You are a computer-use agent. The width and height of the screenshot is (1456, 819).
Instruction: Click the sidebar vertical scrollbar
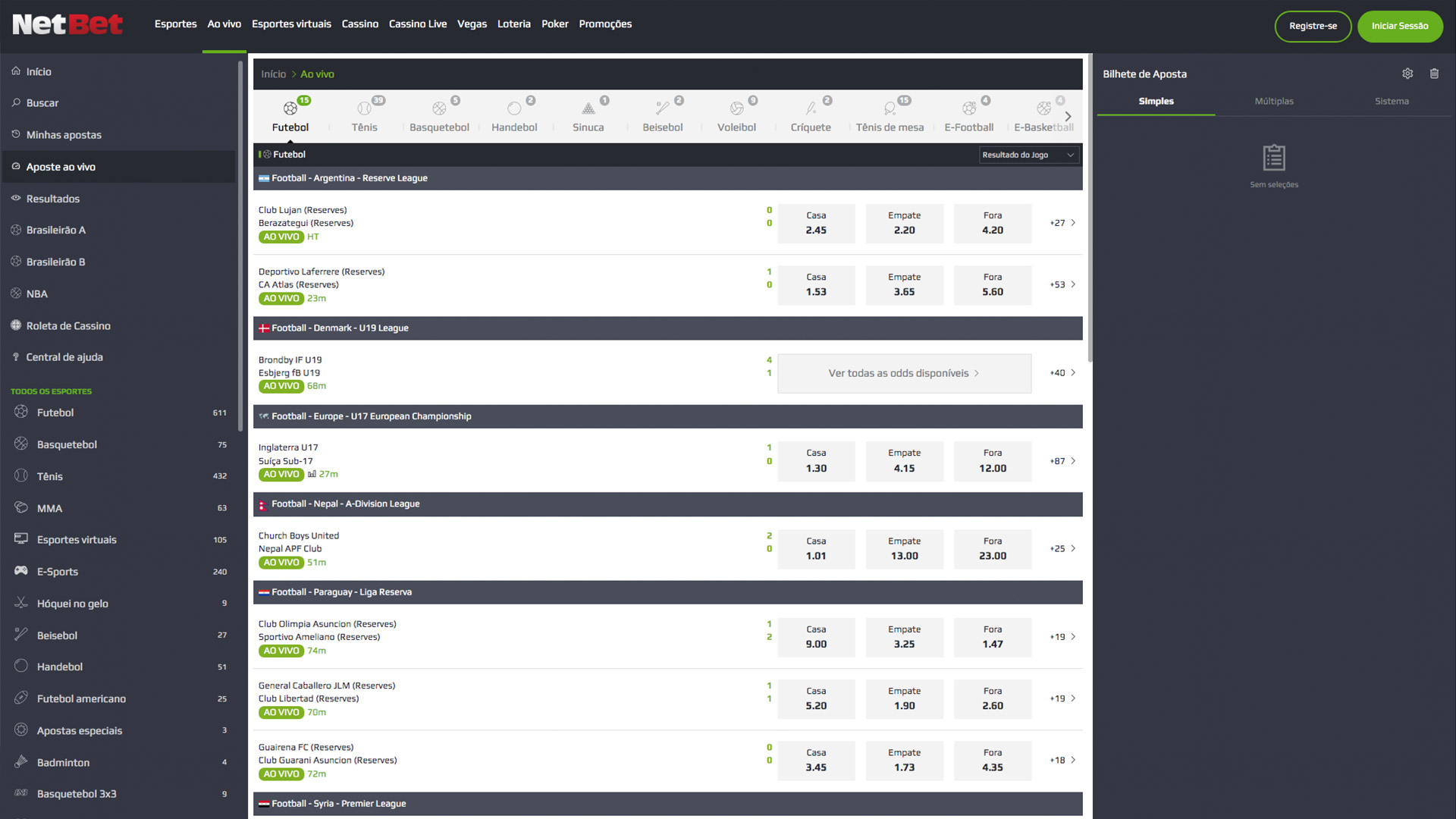tap(240, 246)
